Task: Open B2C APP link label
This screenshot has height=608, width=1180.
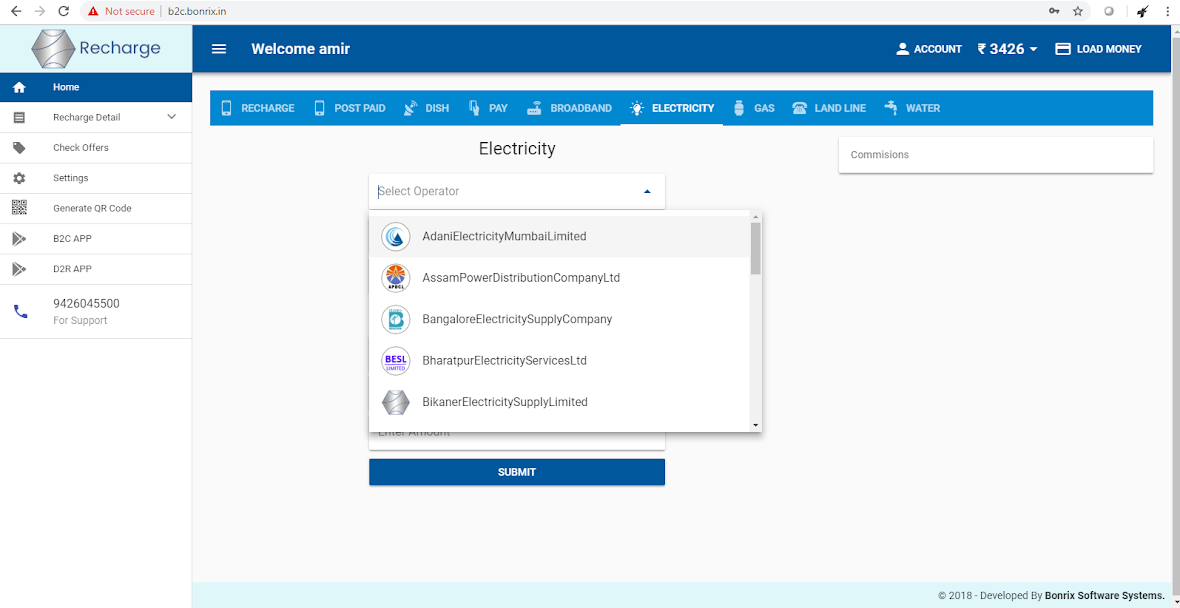Action: (72, 239)
